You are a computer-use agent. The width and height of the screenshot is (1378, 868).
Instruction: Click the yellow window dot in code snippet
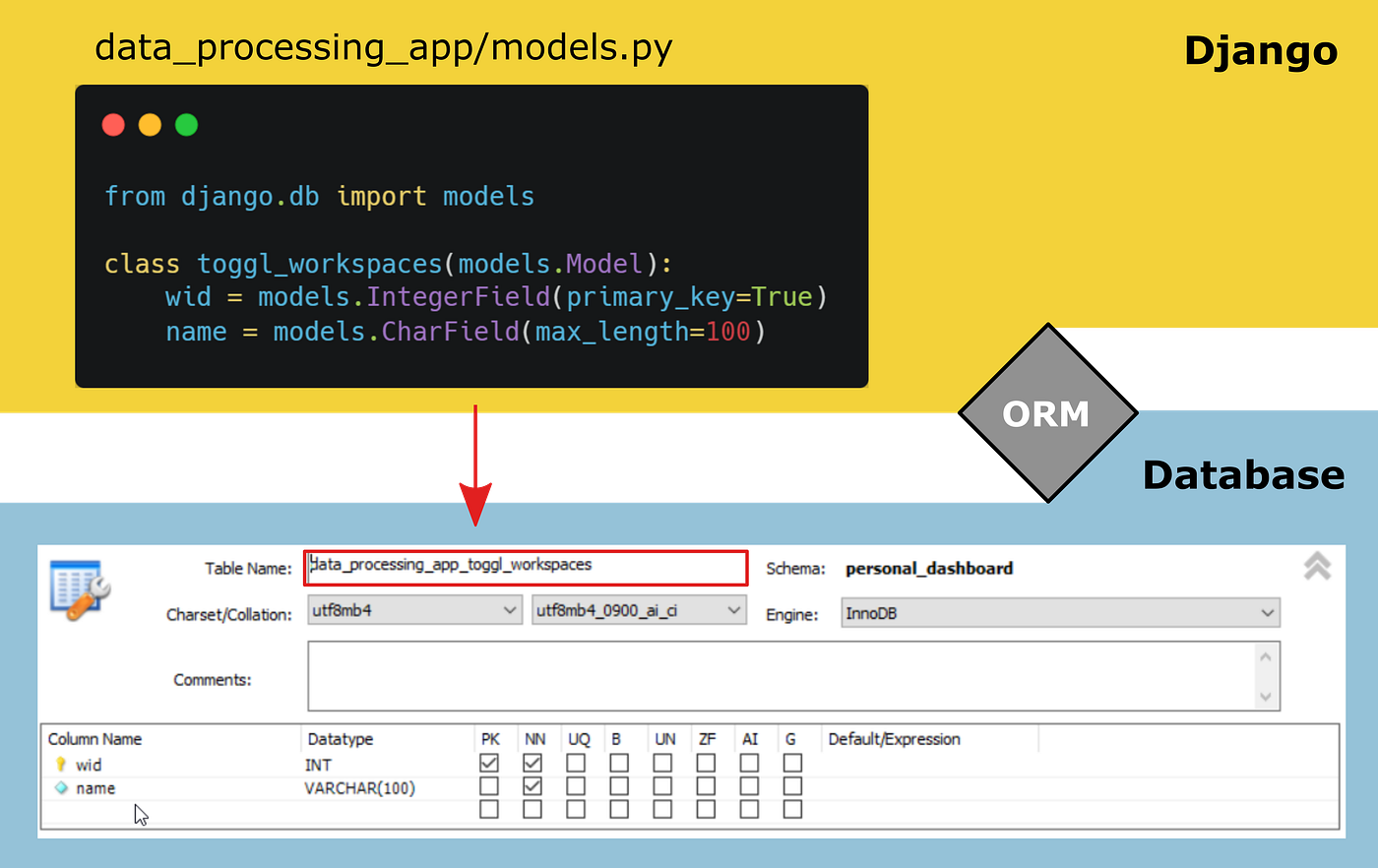point(150,125)
